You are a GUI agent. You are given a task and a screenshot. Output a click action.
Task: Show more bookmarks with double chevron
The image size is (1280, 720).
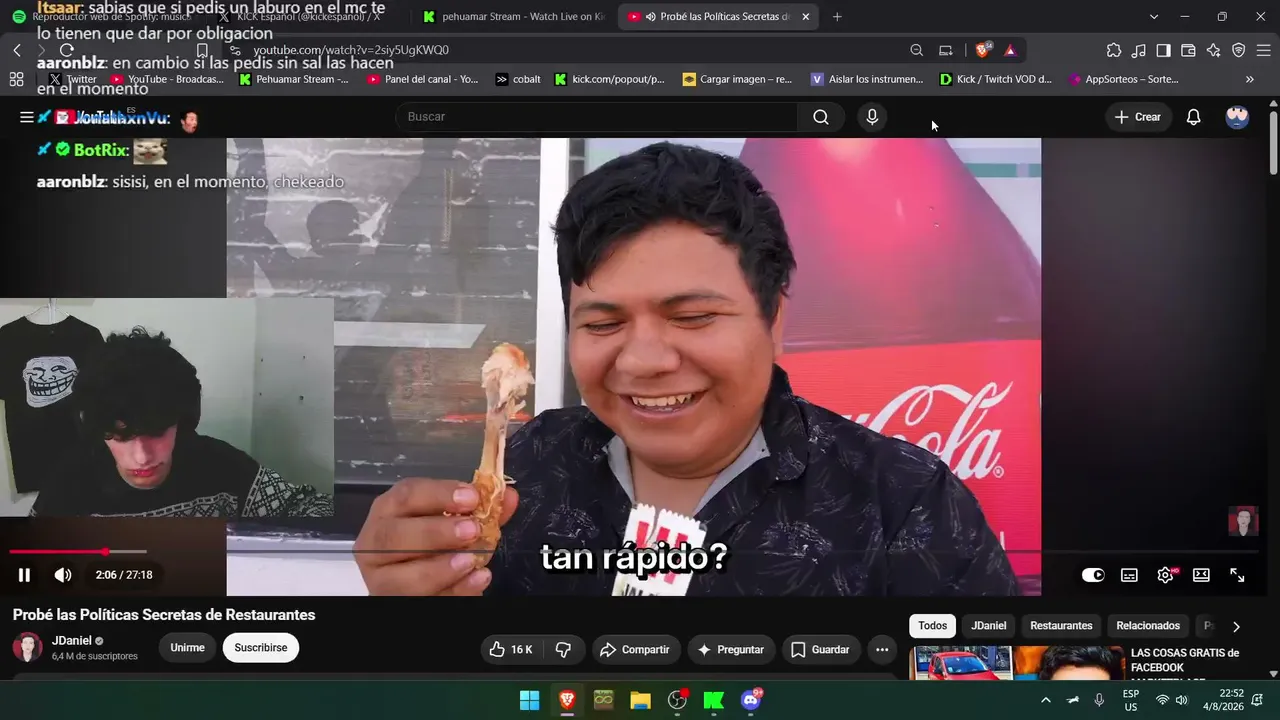point(1249,79)
